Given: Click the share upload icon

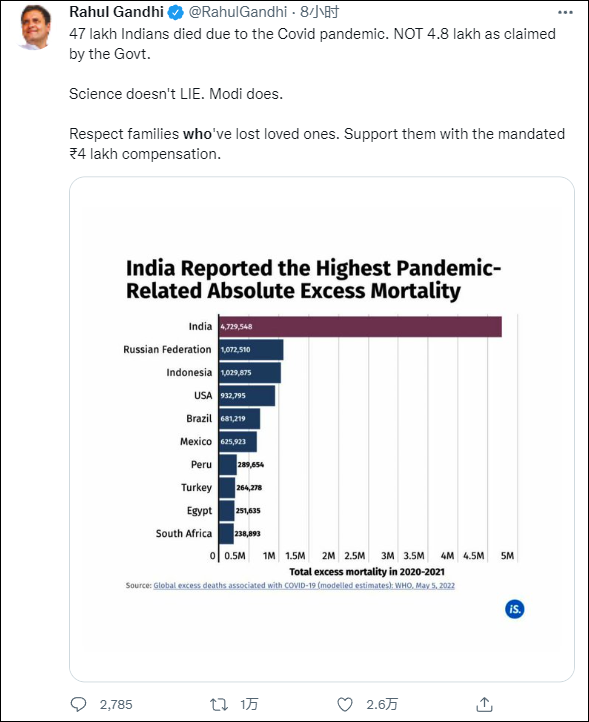Looking at the screenshot, I should point(484,704).
